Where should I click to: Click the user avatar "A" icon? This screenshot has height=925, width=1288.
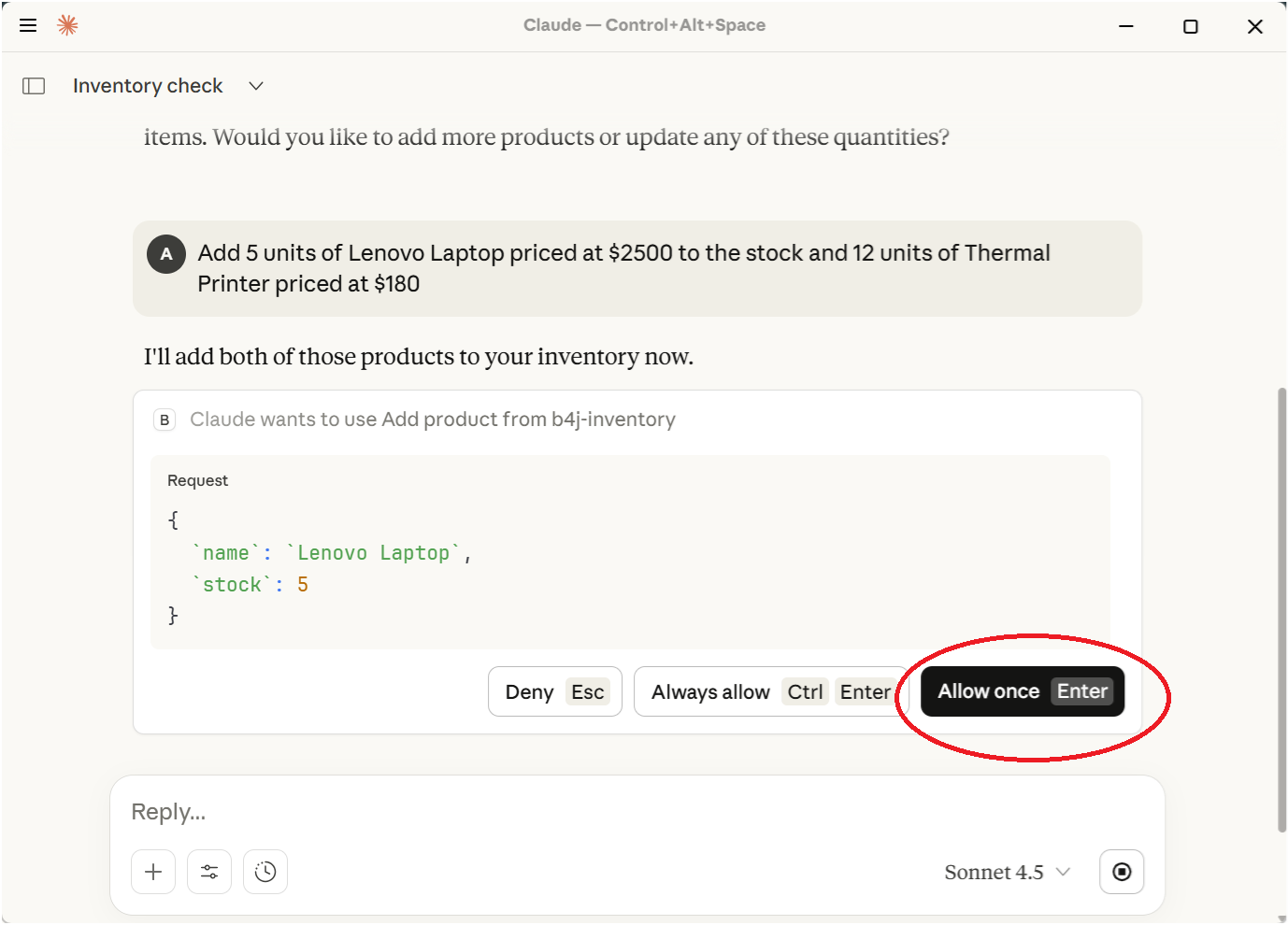(x=166, y=254)
